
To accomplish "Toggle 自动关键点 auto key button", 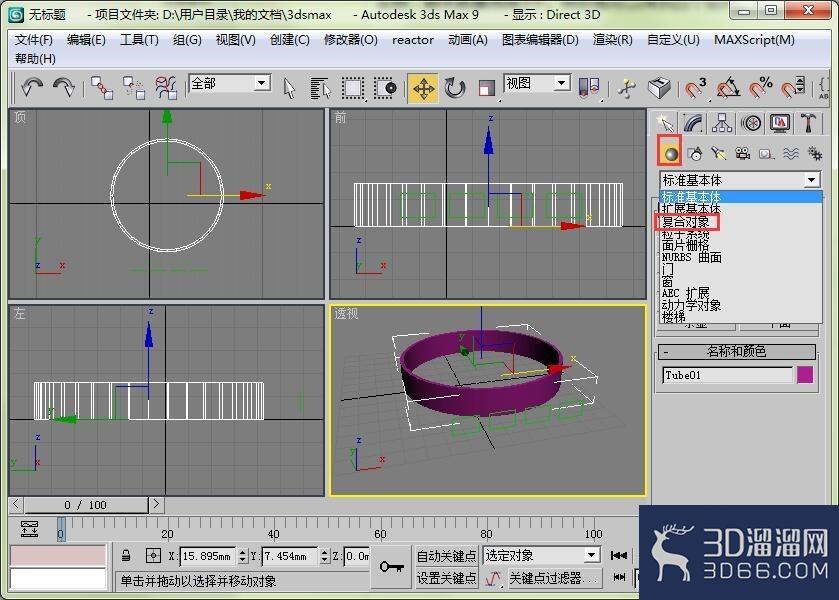I will coord(446,556).
